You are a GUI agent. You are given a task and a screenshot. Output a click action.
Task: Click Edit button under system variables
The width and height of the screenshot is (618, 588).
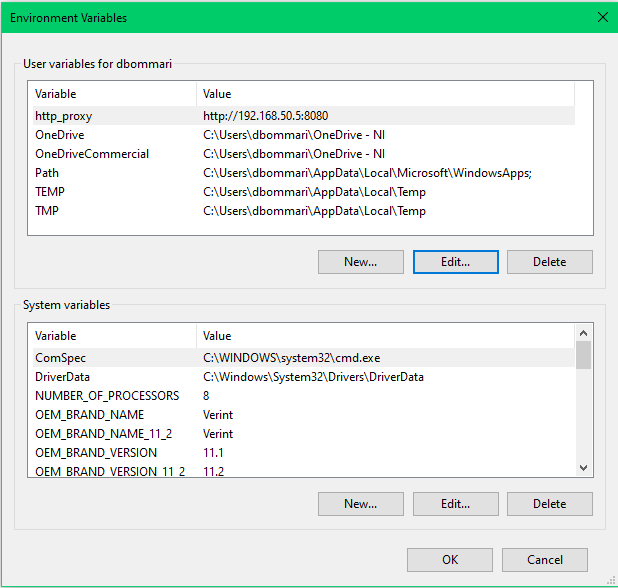[x=456, y=504]
